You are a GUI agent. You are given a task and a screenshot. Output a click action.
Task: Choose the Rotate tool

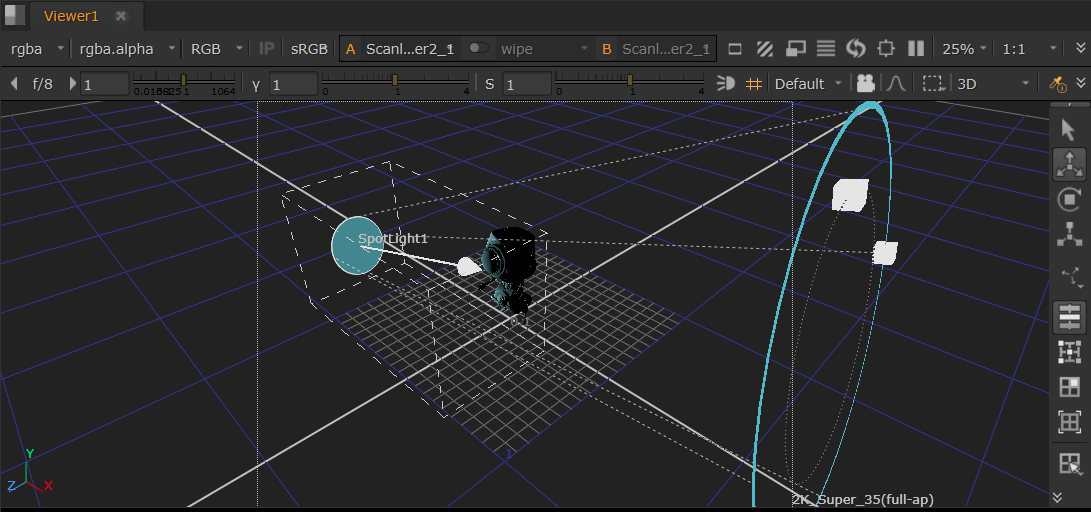(x=1069, y=199)
